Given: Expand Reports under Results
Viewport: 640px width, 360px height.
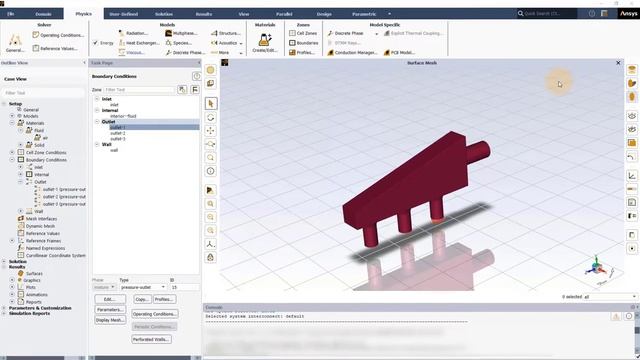Looking at the screenshot, I should [12, 302].
